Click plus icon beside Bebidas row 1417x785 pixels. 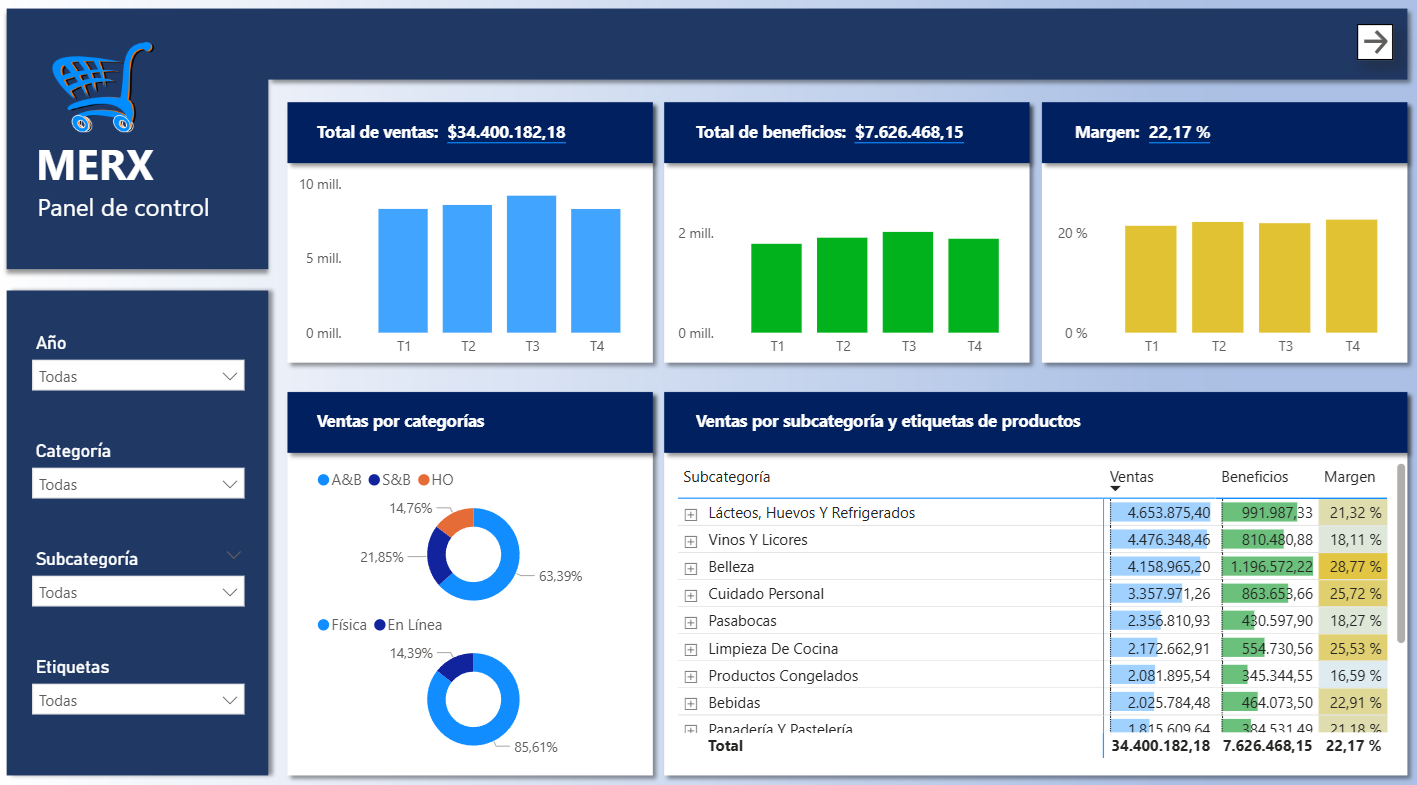pyautogui.click(x=690, y=703)
